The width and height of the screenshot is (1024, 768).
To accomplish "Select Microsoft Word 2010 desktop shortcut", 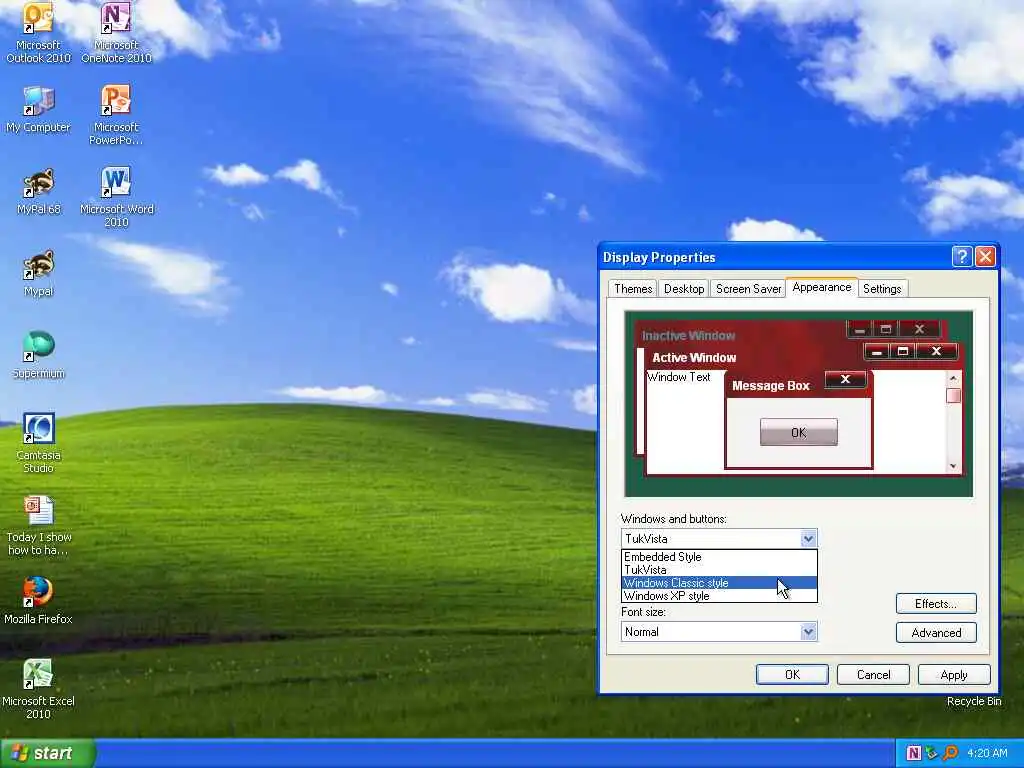I will point(116,197).
